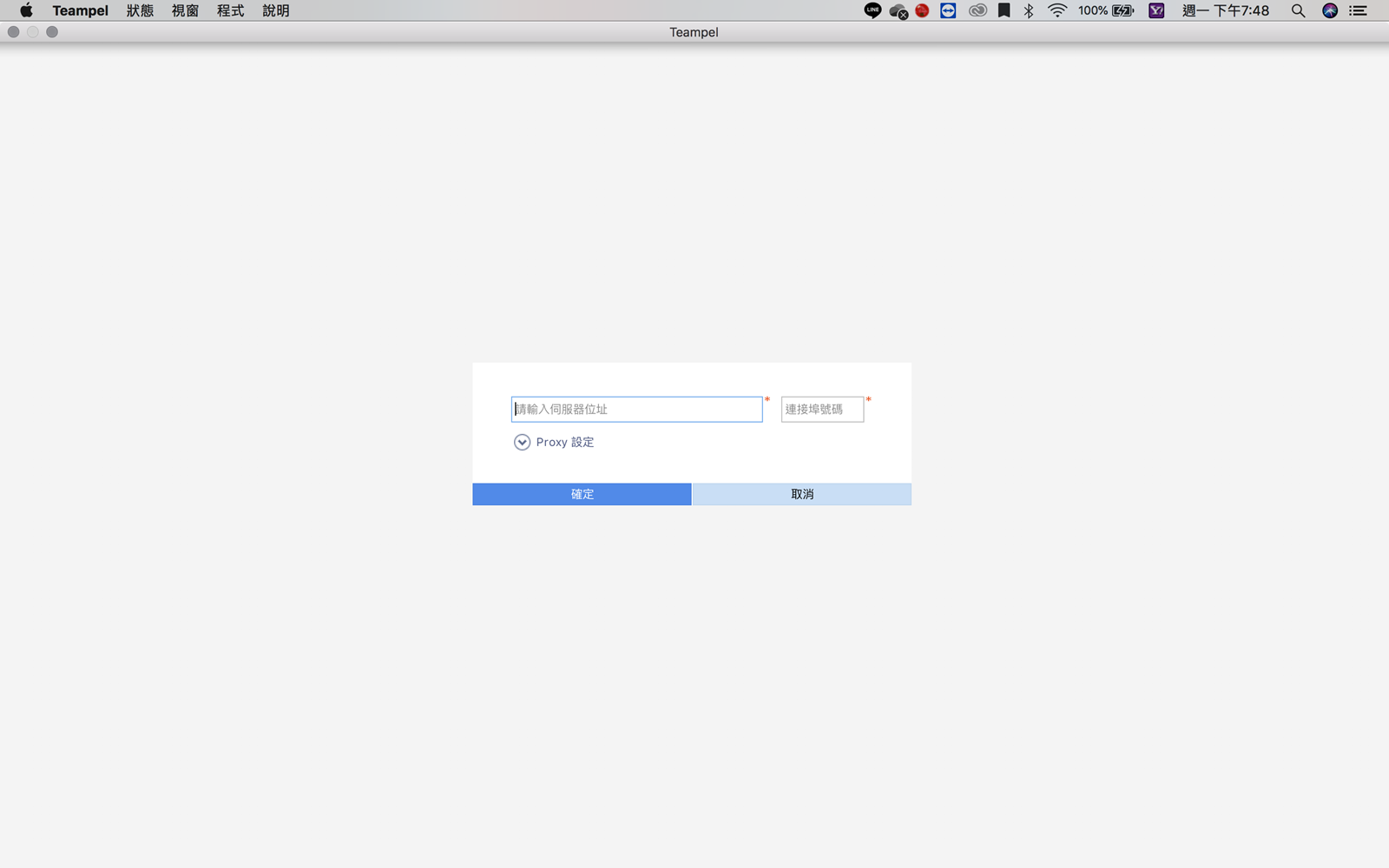Open the Wi-Fi status menu
Screen dimensions: 1389x868
pos(1057,10)
